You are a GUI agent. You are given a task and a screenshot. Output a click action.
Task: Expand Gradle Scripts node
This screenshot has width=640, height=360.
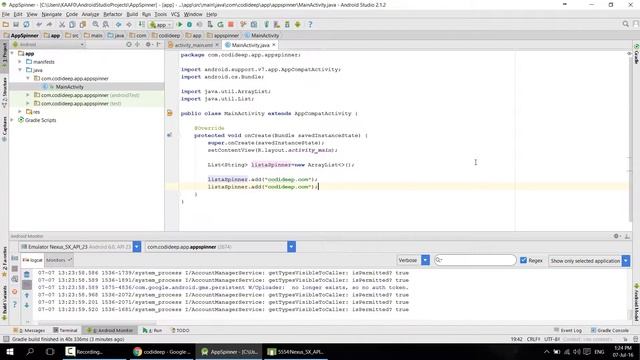pyautogui.click(x=12, y=120)
